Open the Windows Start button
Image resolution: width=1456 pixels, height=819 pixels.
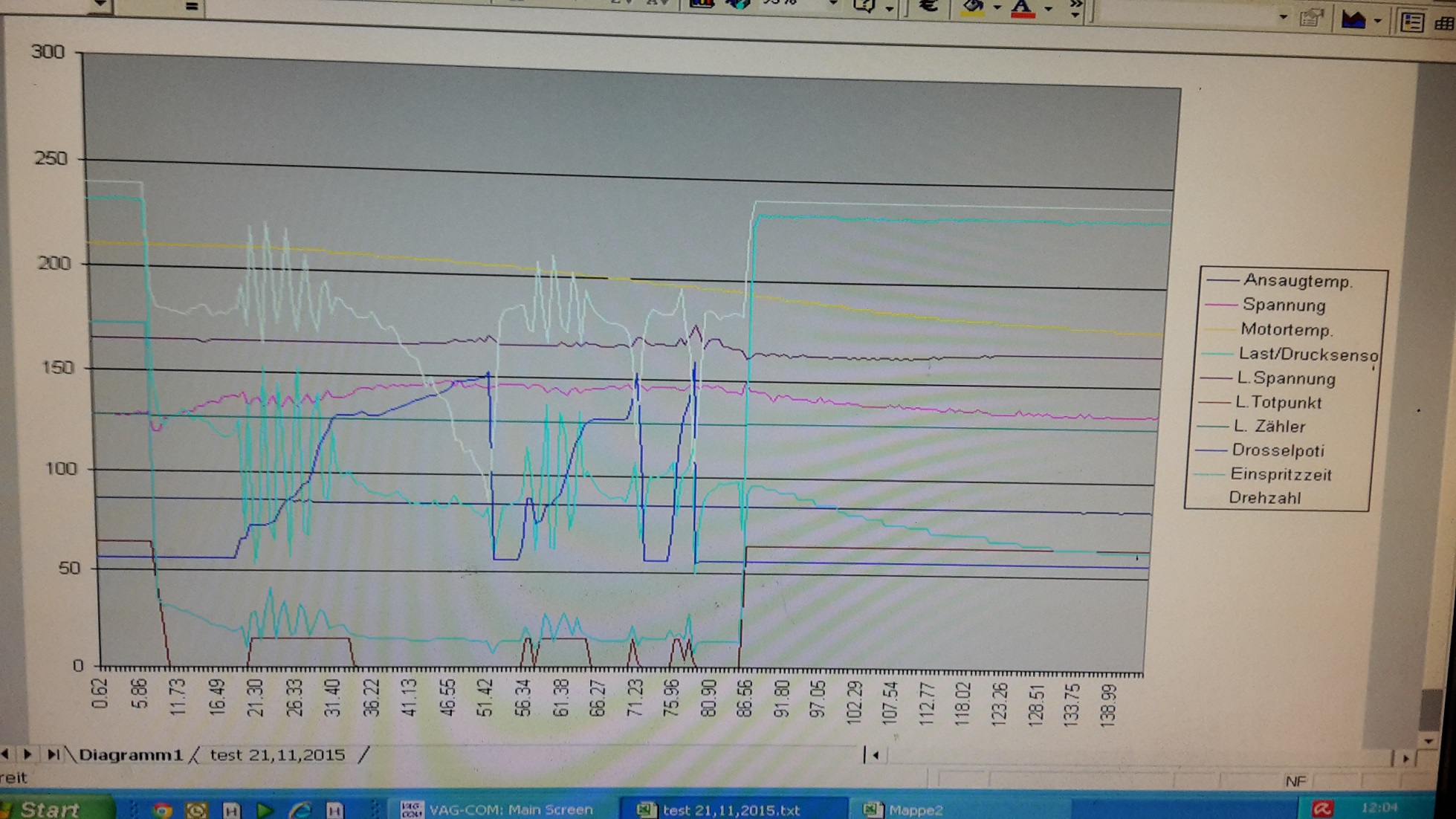49,809
